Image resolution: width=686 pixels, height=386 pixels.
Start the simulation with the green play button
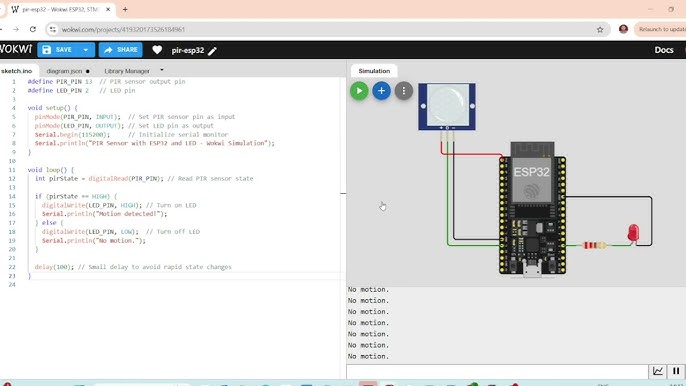(359, 91)
